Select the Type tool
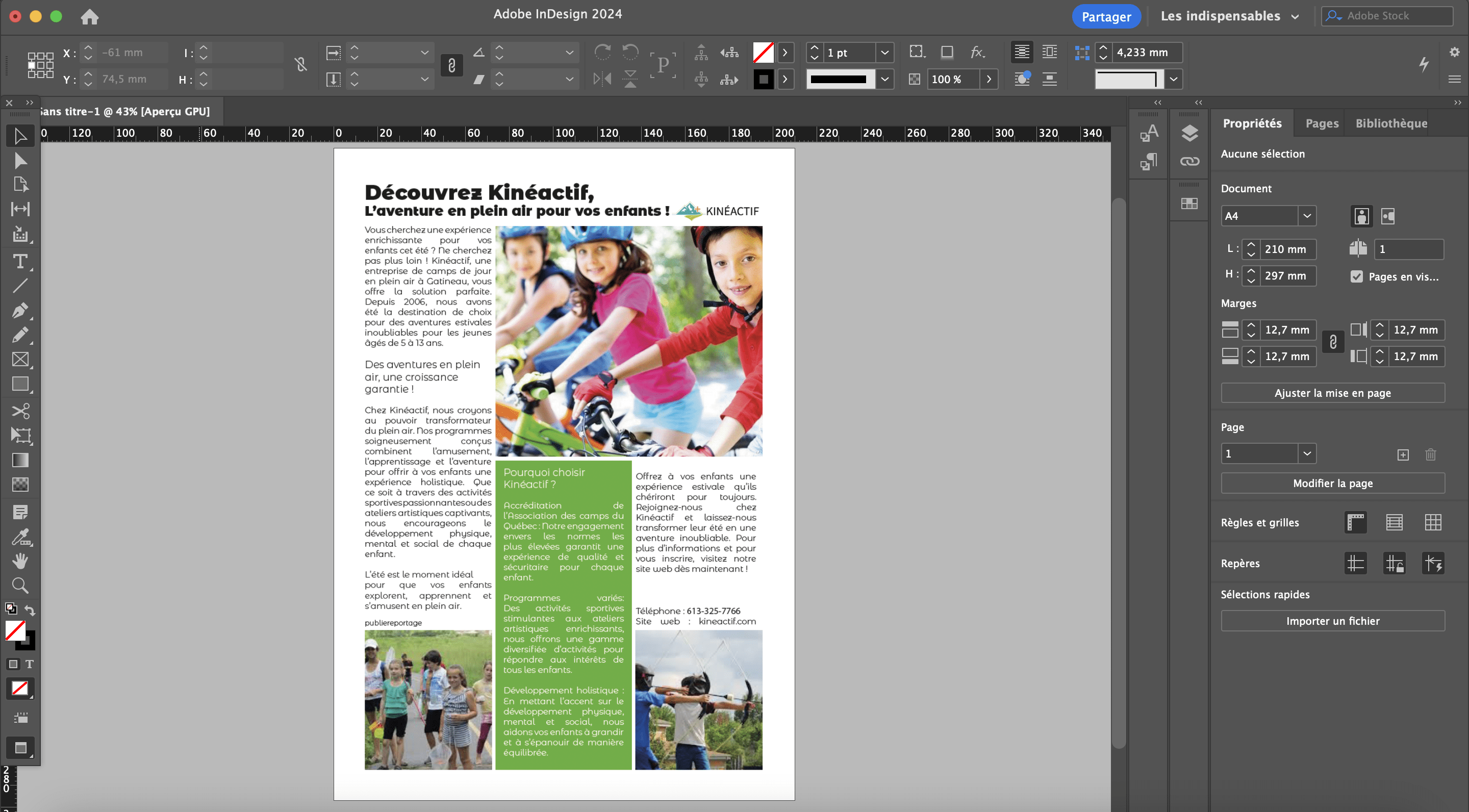Screen dimensions: 1469x812 click(20, 261)
